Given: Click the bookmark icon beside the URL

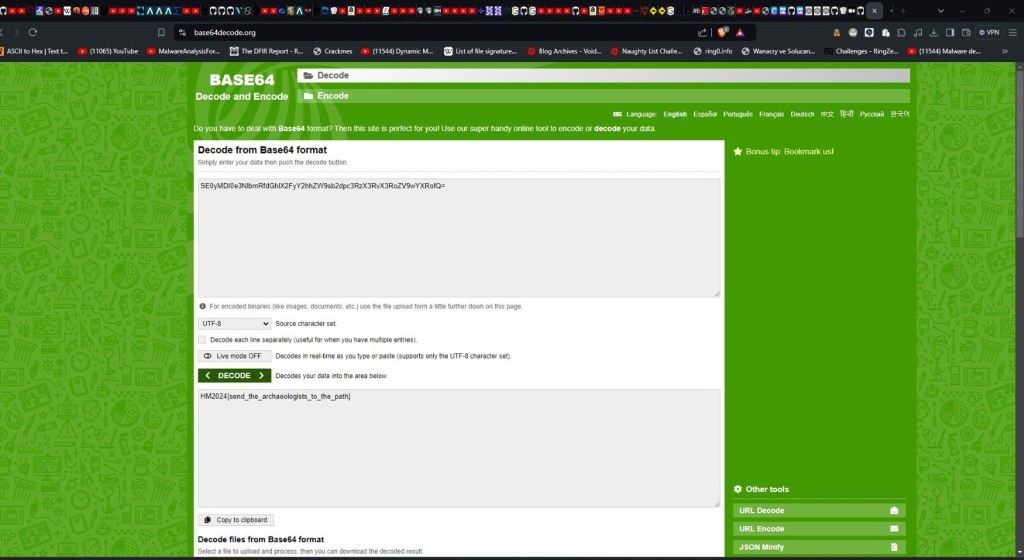Looking at the screenshot, I should coord(161,32).
